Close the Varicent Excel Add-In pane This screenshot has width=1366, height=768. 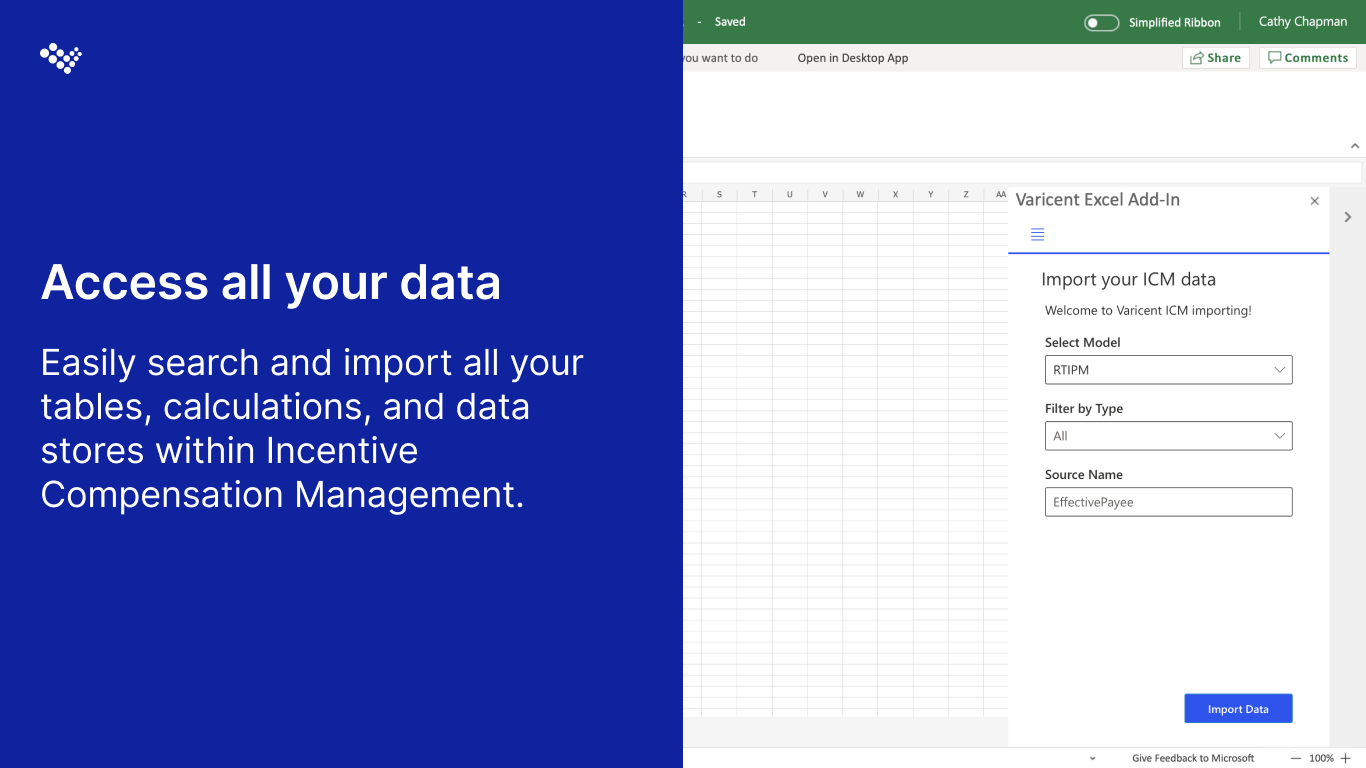coord(1314,201)
